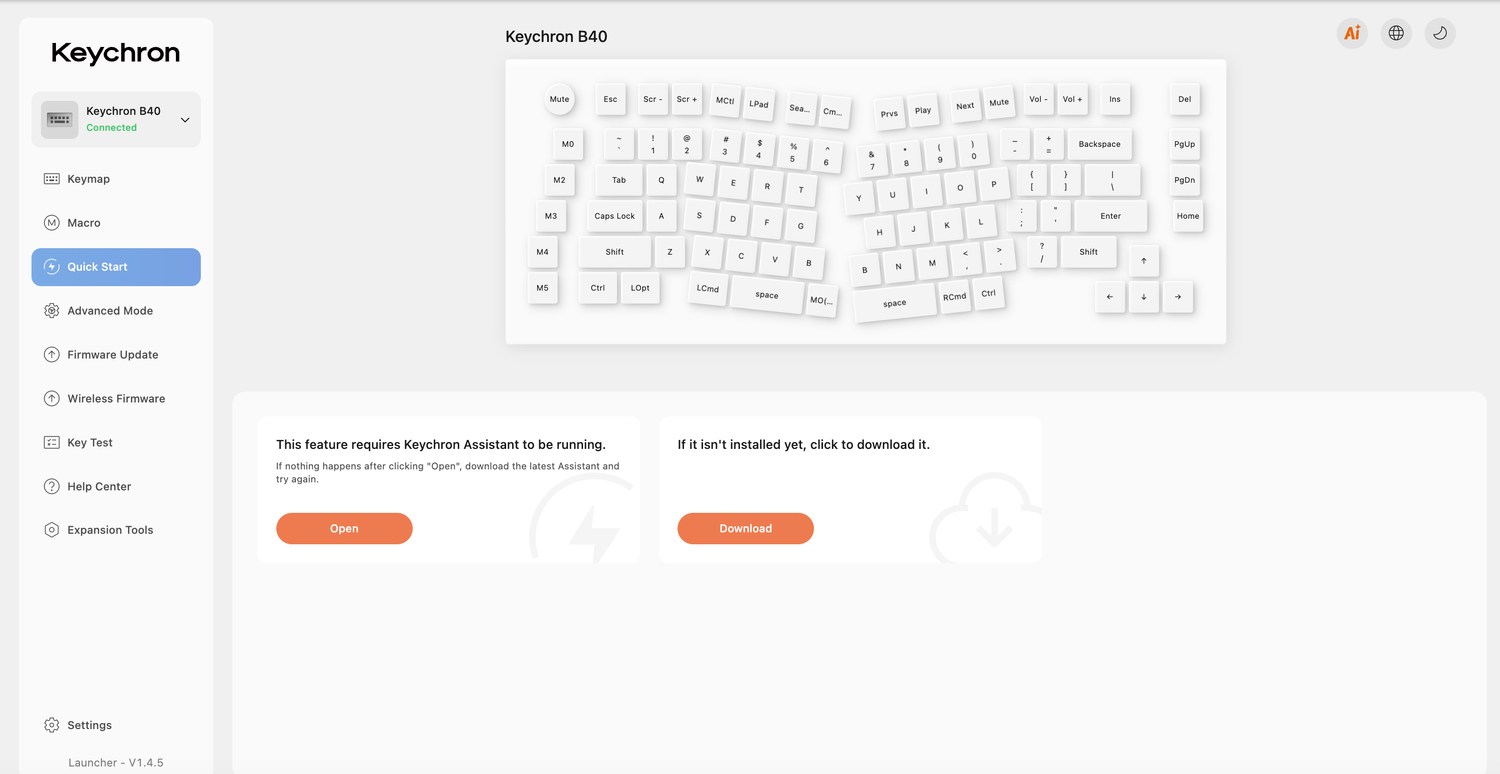
Task: Open the Keymap section
Action: tap(116, 179)
